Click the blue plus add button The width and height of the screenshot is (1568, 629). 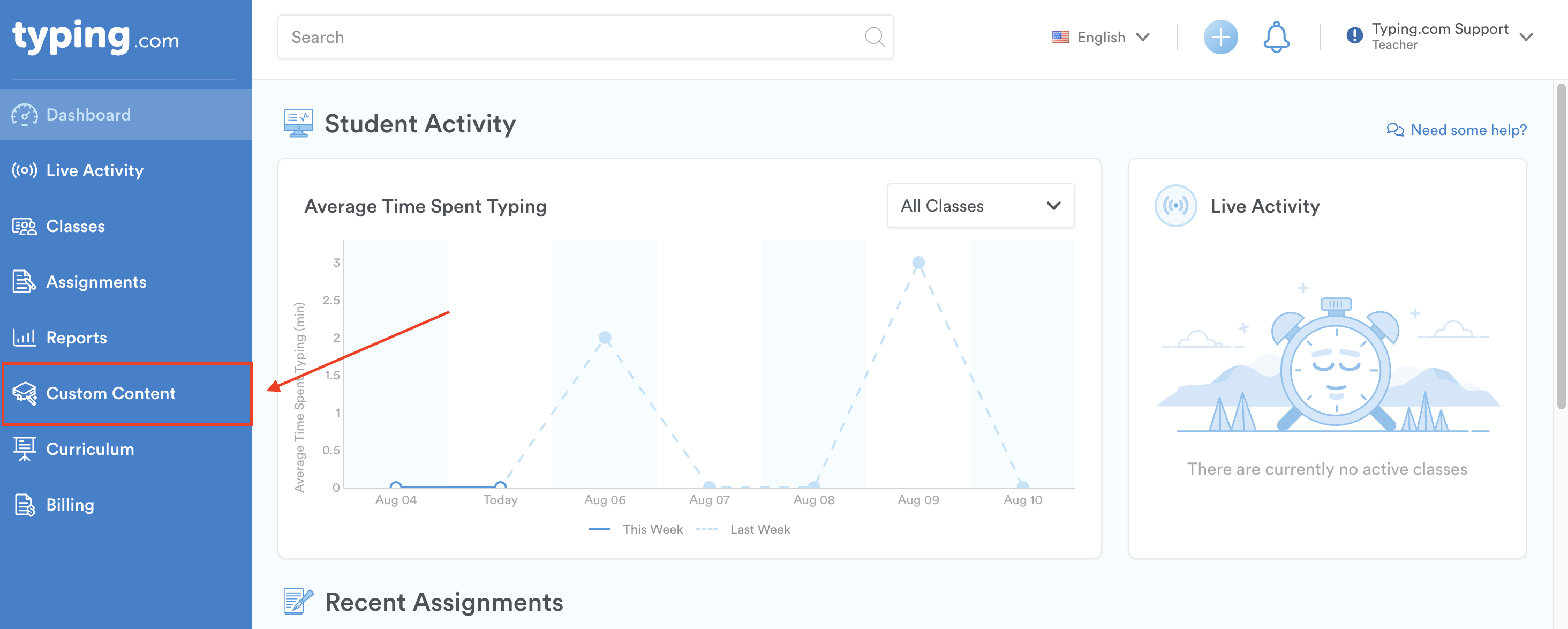[x=1220, y=37]
